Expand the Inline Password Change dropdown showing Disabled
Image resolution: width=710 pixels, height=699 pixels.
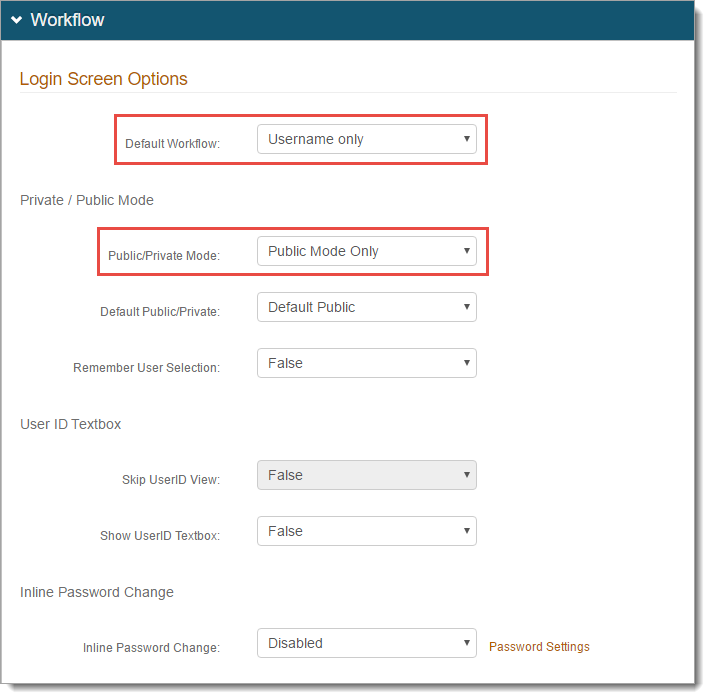pos(366,643)
